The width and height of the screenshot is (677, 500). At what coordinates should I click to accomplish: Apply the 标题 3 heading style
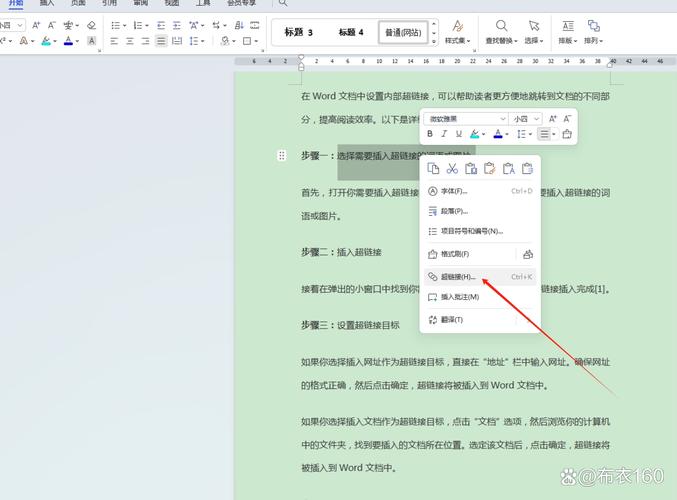click(298, 32)
